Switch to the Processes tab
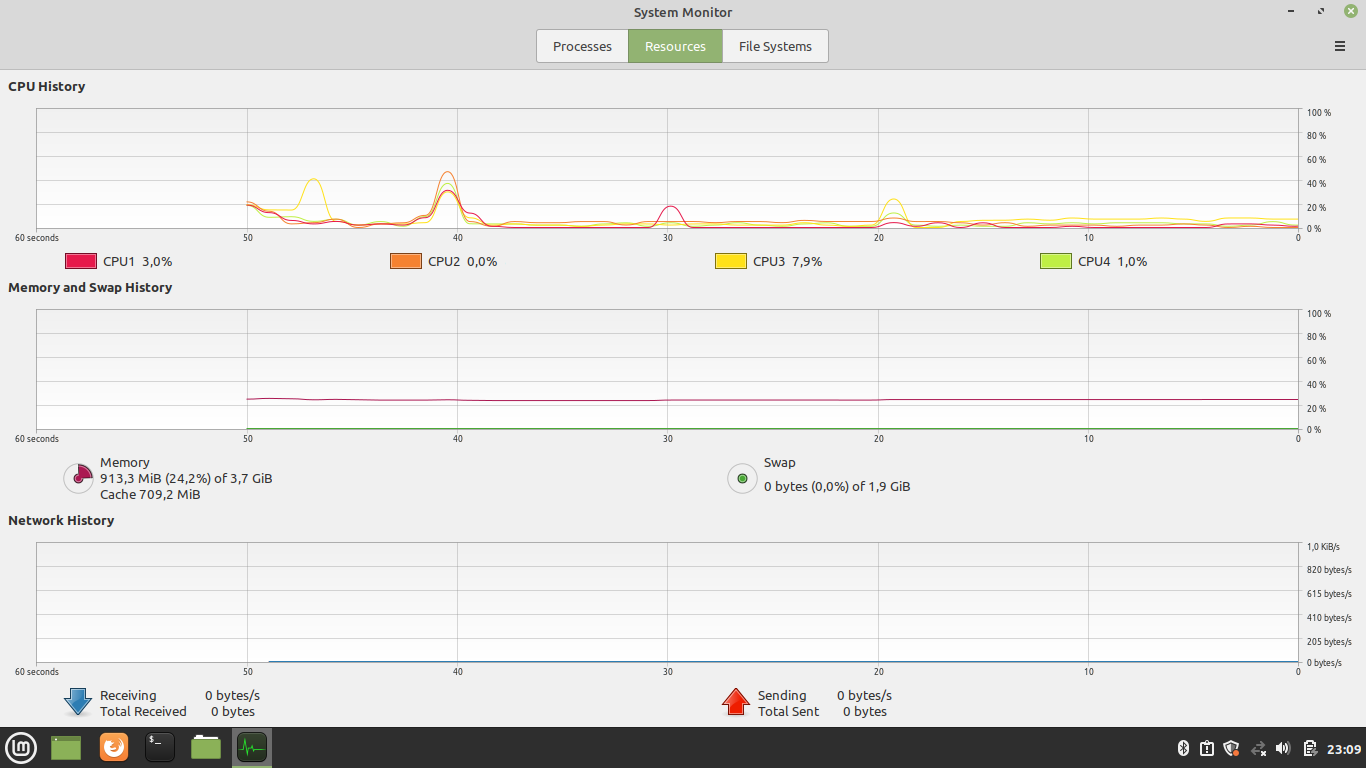This screenshot has width=1366, height=768. [582, 46]
